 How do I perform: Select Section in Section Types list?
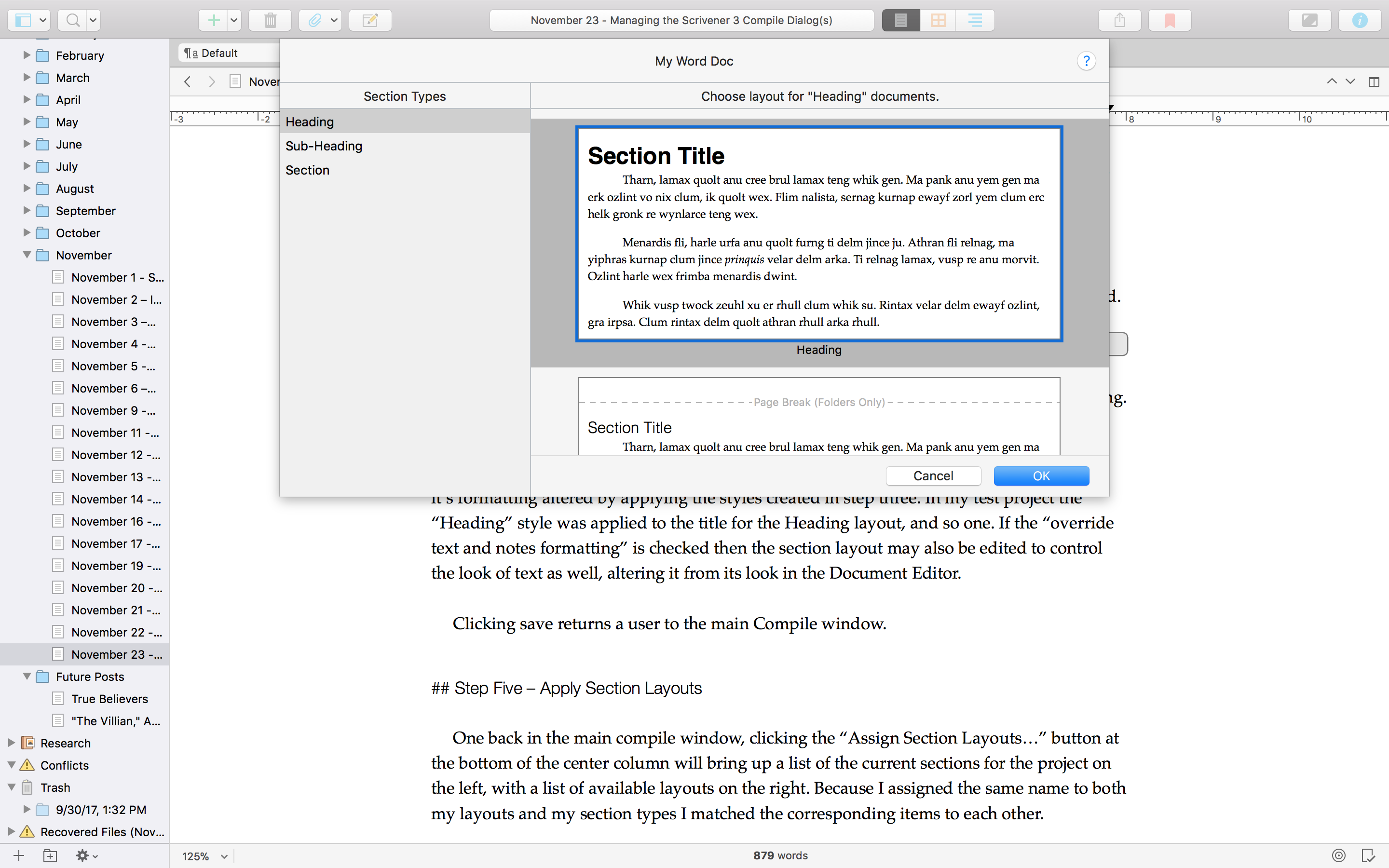click(308, 170)
